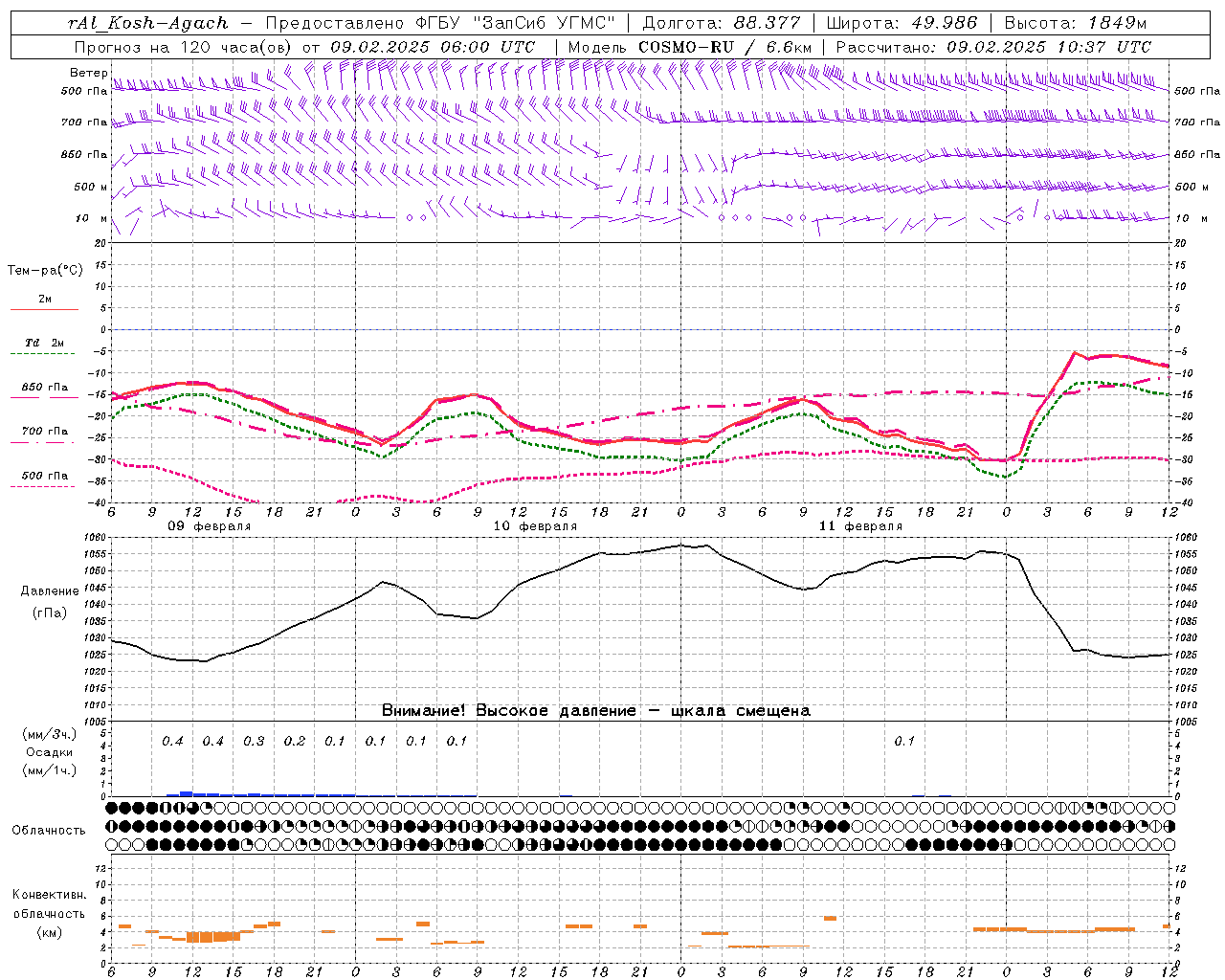Click the 0.1 precipitation value above 11 февраля
Viewport: 1225px width, 980px height.
coord(904,742)
